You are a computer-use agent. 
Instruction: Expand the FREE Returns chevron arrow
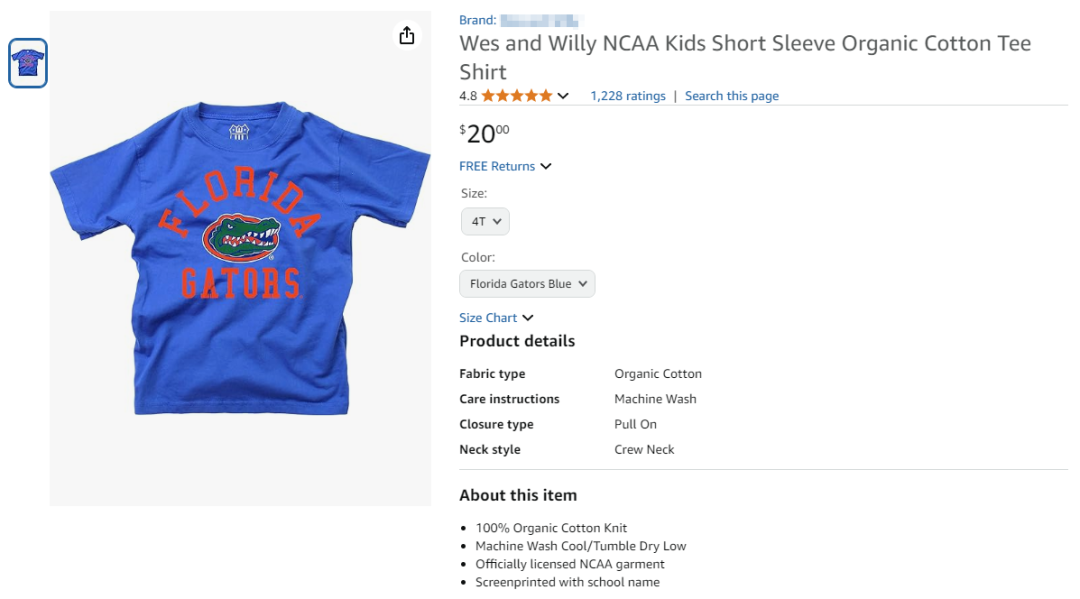click(x=546, y=166)
